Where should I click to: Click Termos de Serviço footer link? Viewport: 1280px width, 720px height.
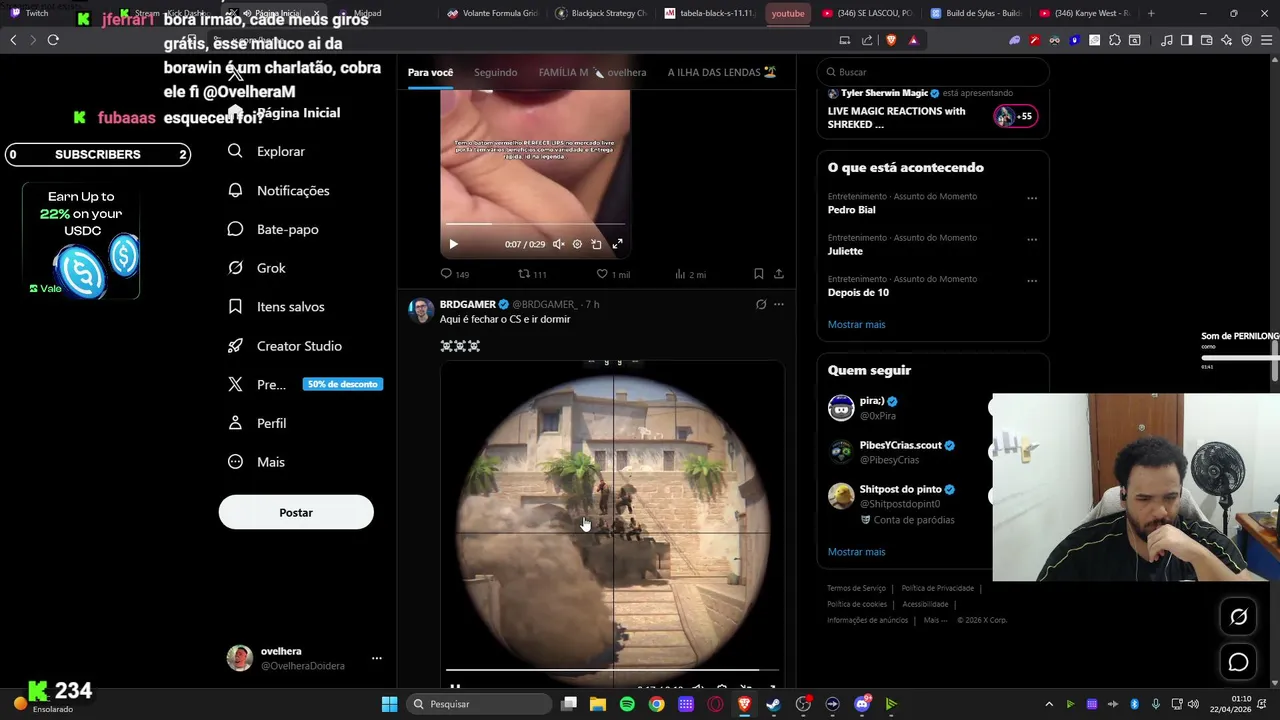[856, 588]
